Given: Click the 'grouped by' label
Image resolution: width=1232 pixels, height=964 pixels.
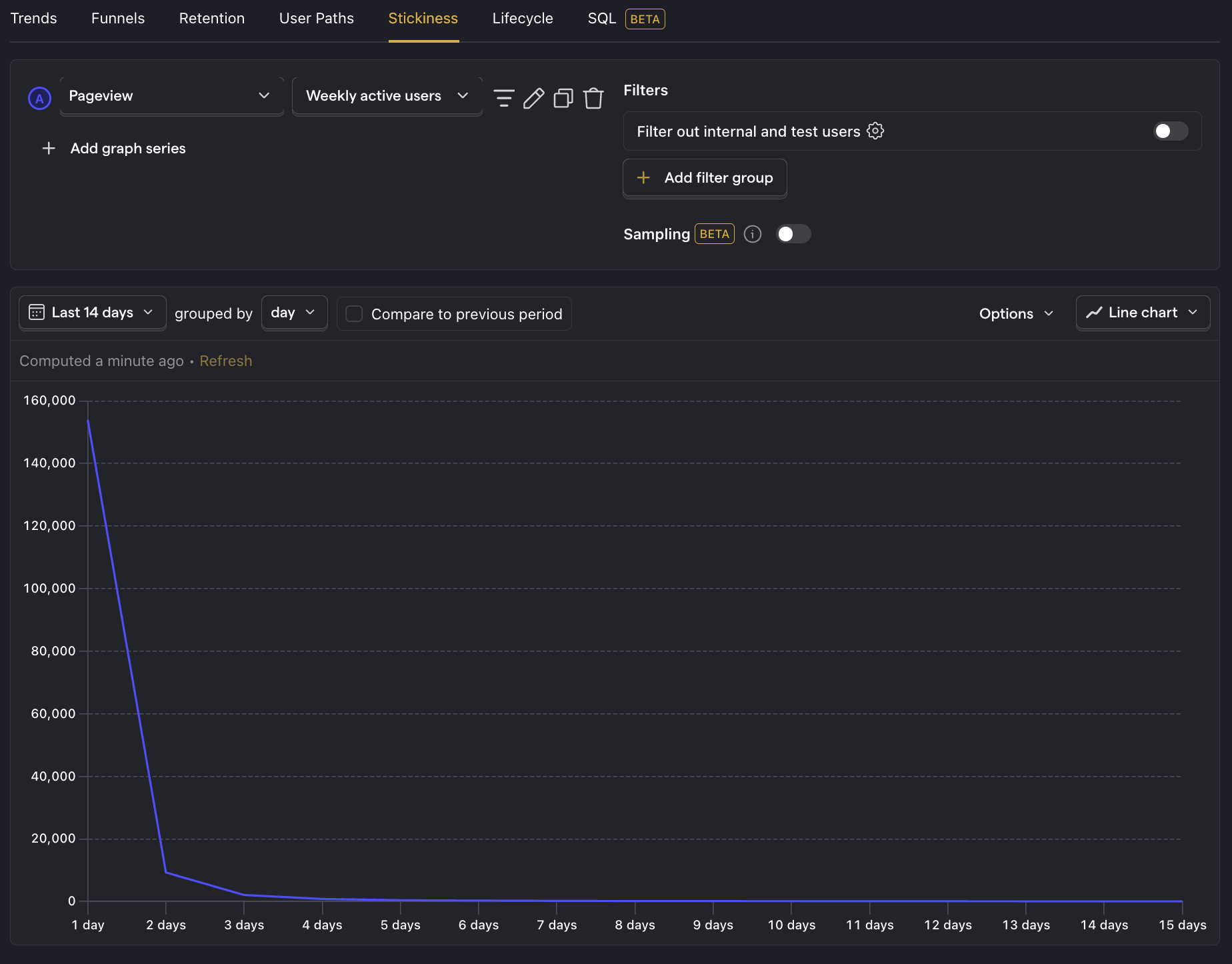Looking at the screenshot, I should (213, 313).
